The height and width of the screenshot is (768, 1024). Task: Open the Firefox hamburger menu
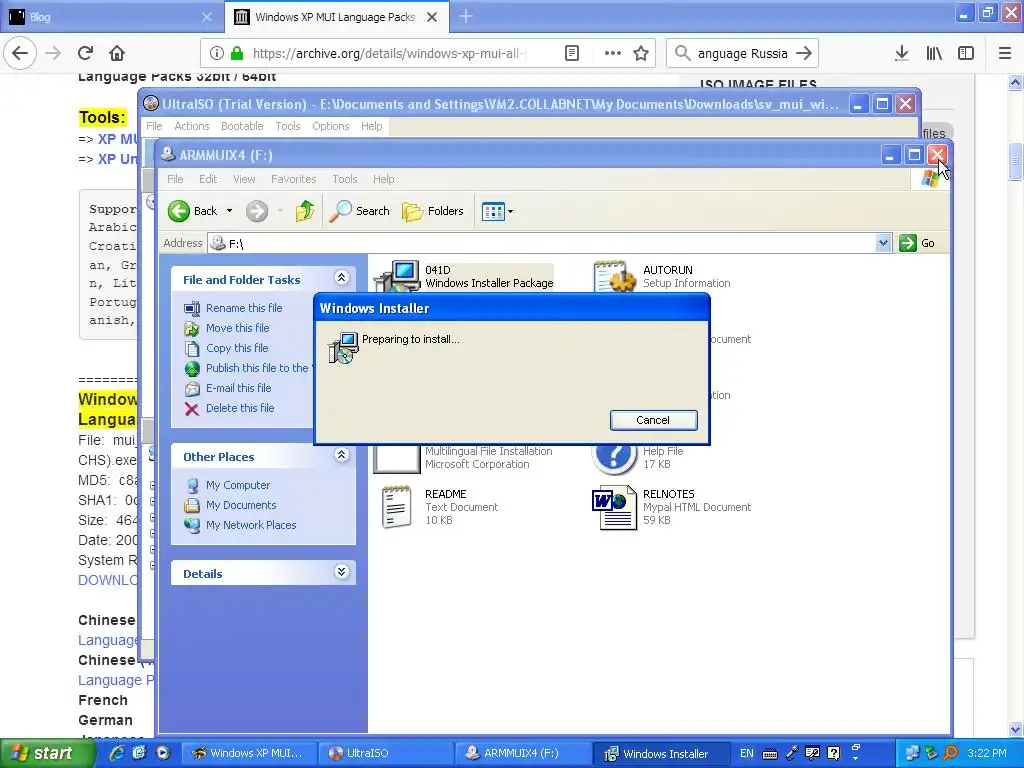1005,53
